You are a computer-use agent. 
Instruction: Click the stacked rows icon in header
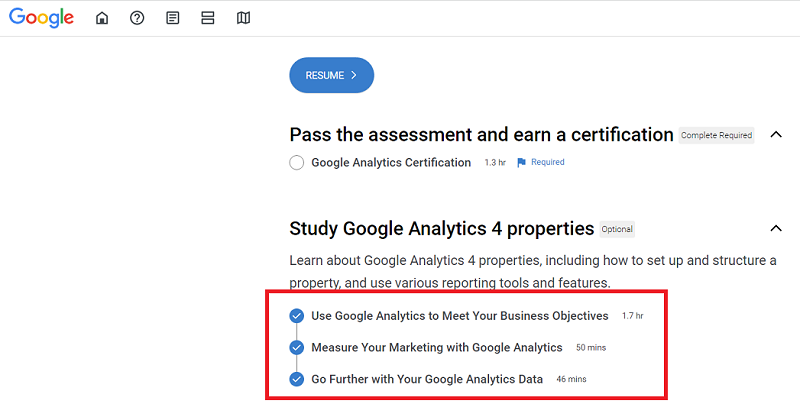[208, 18]
